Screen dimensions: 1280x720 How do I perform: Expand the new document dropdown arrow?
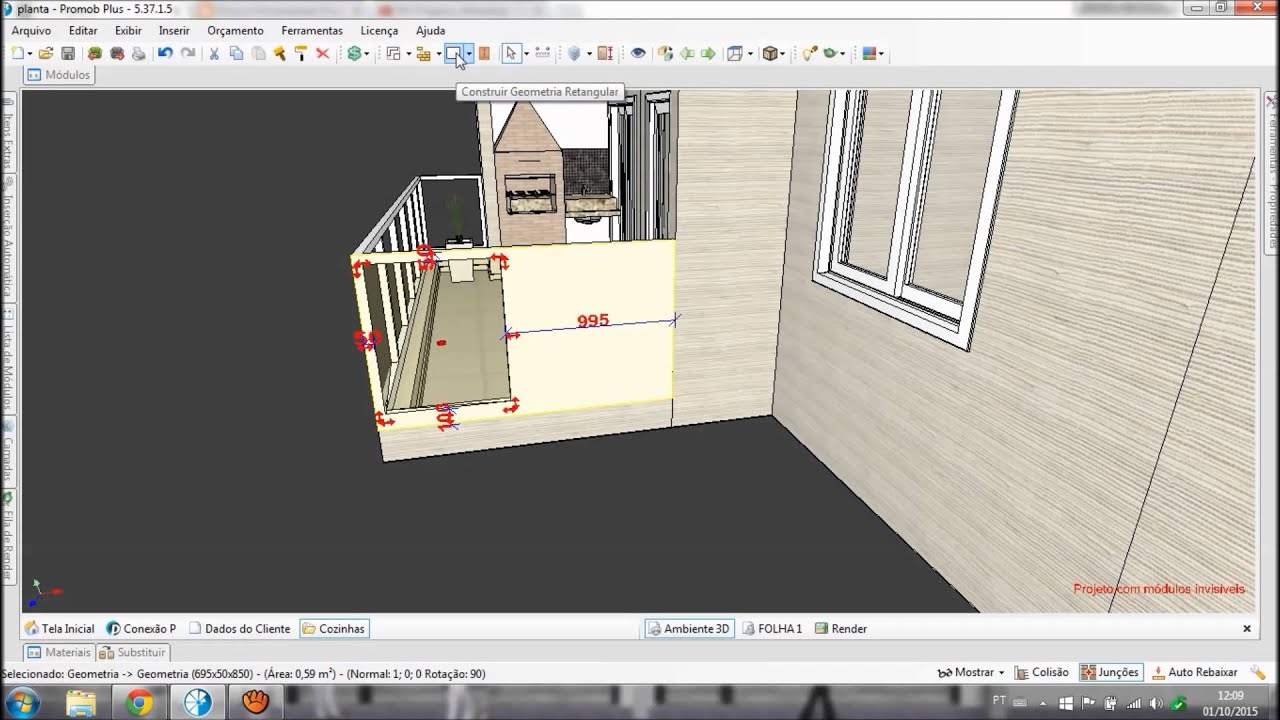pyautogui.click(x=31, y=54)
